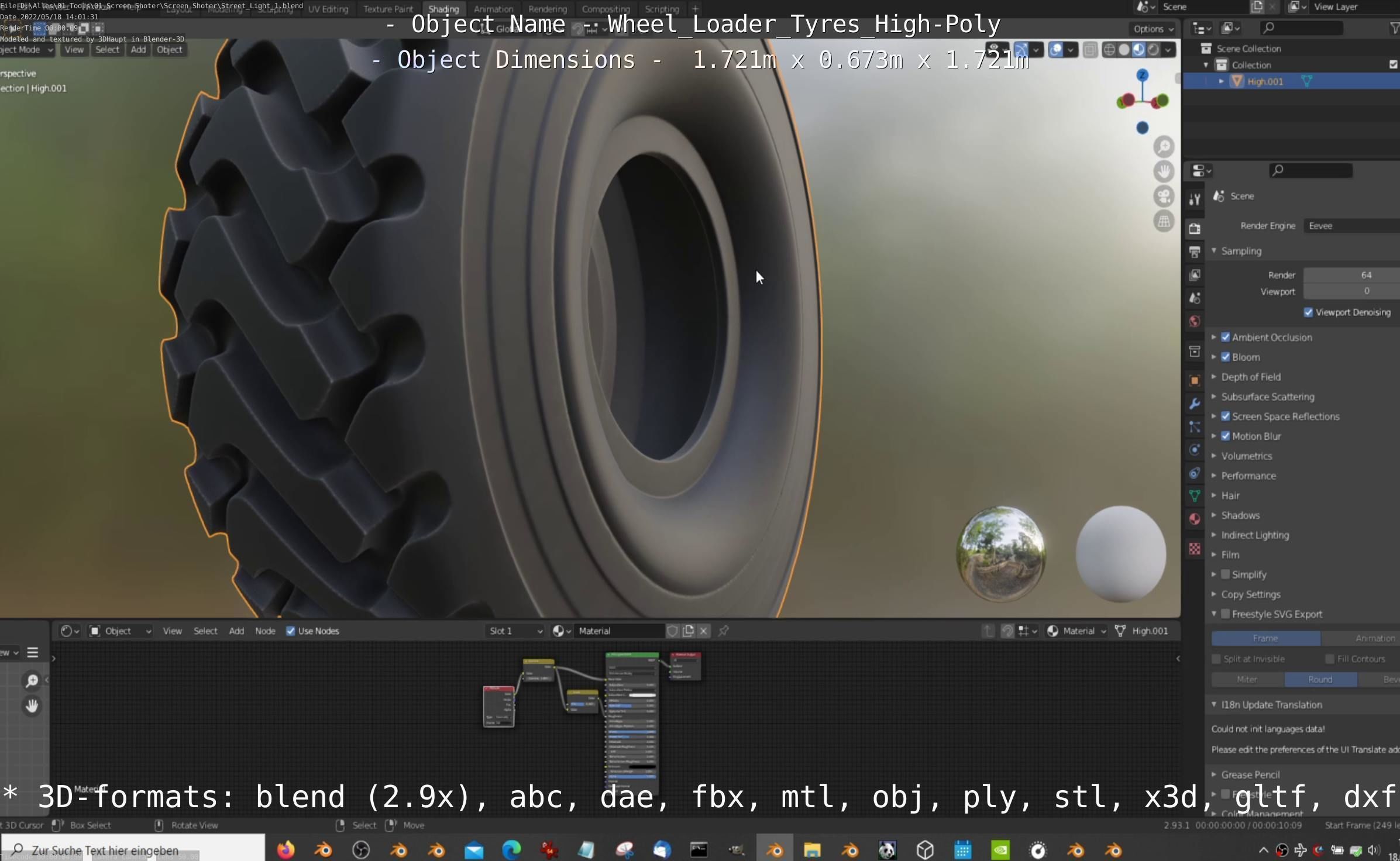Open the Object properties tab
Screen dimensions: 1400x861
(x=1195, y=380)
